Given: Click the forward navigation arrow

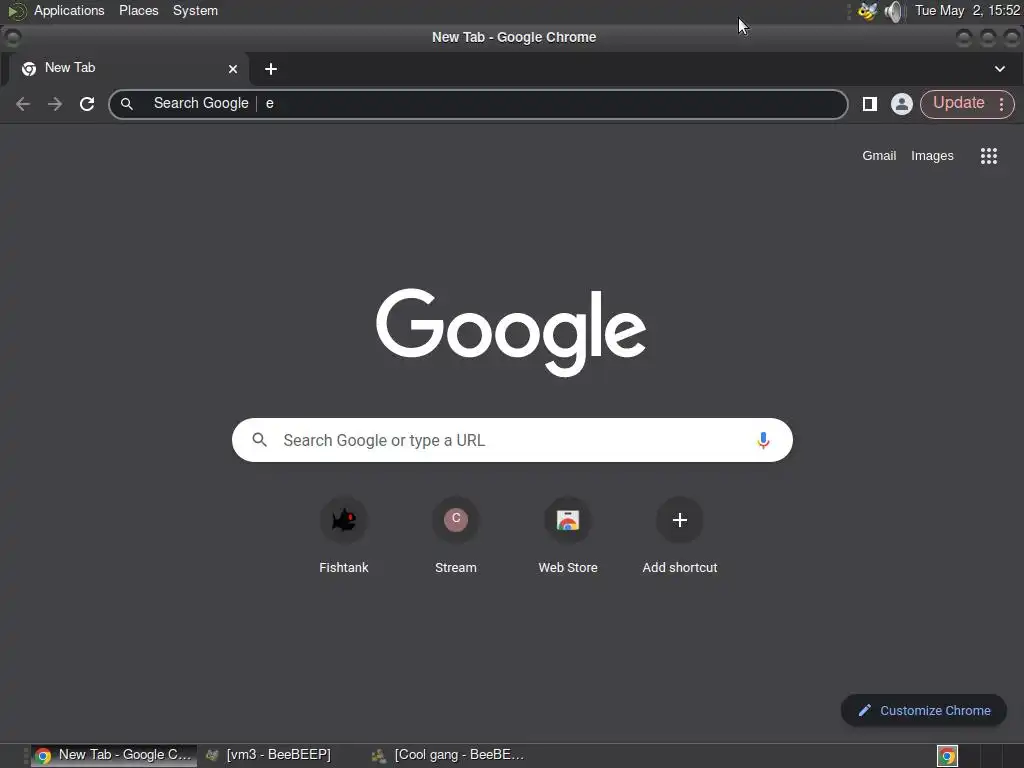Looking at the screenshot, I should click(x=55, y=104).
